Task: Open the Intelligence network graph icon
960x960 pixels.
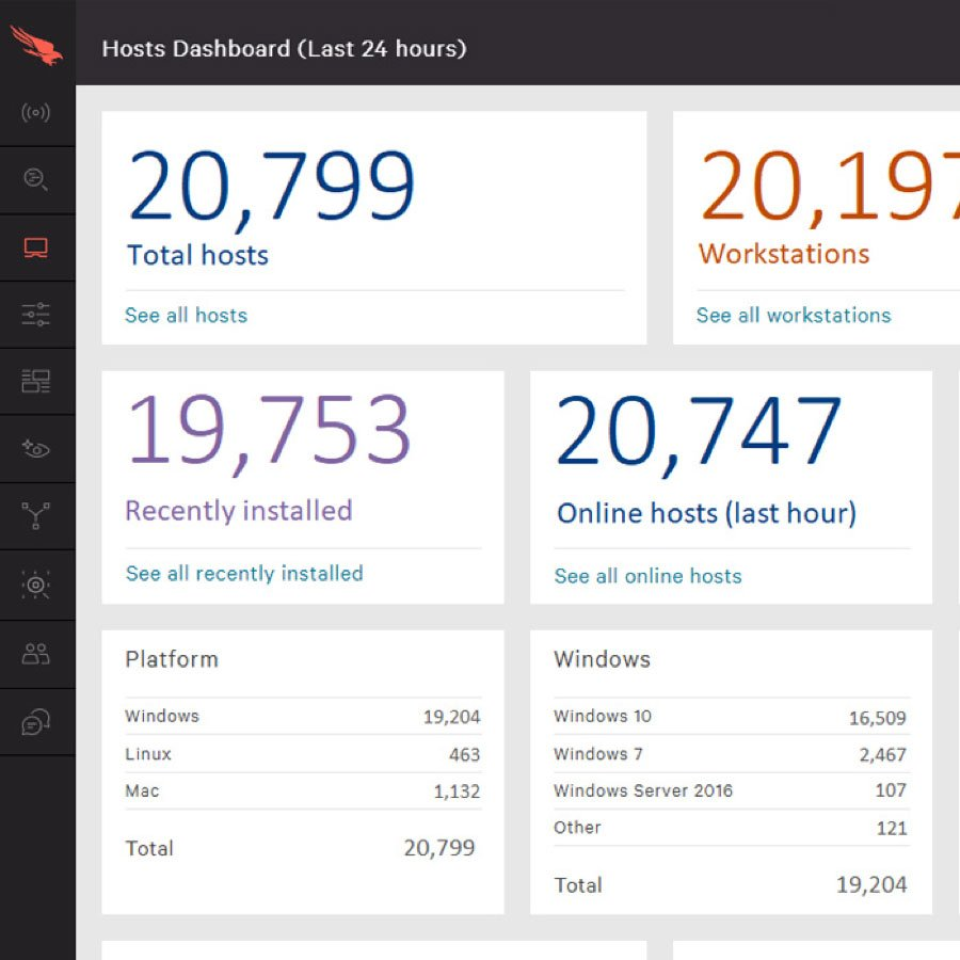Action: (37, 516)
